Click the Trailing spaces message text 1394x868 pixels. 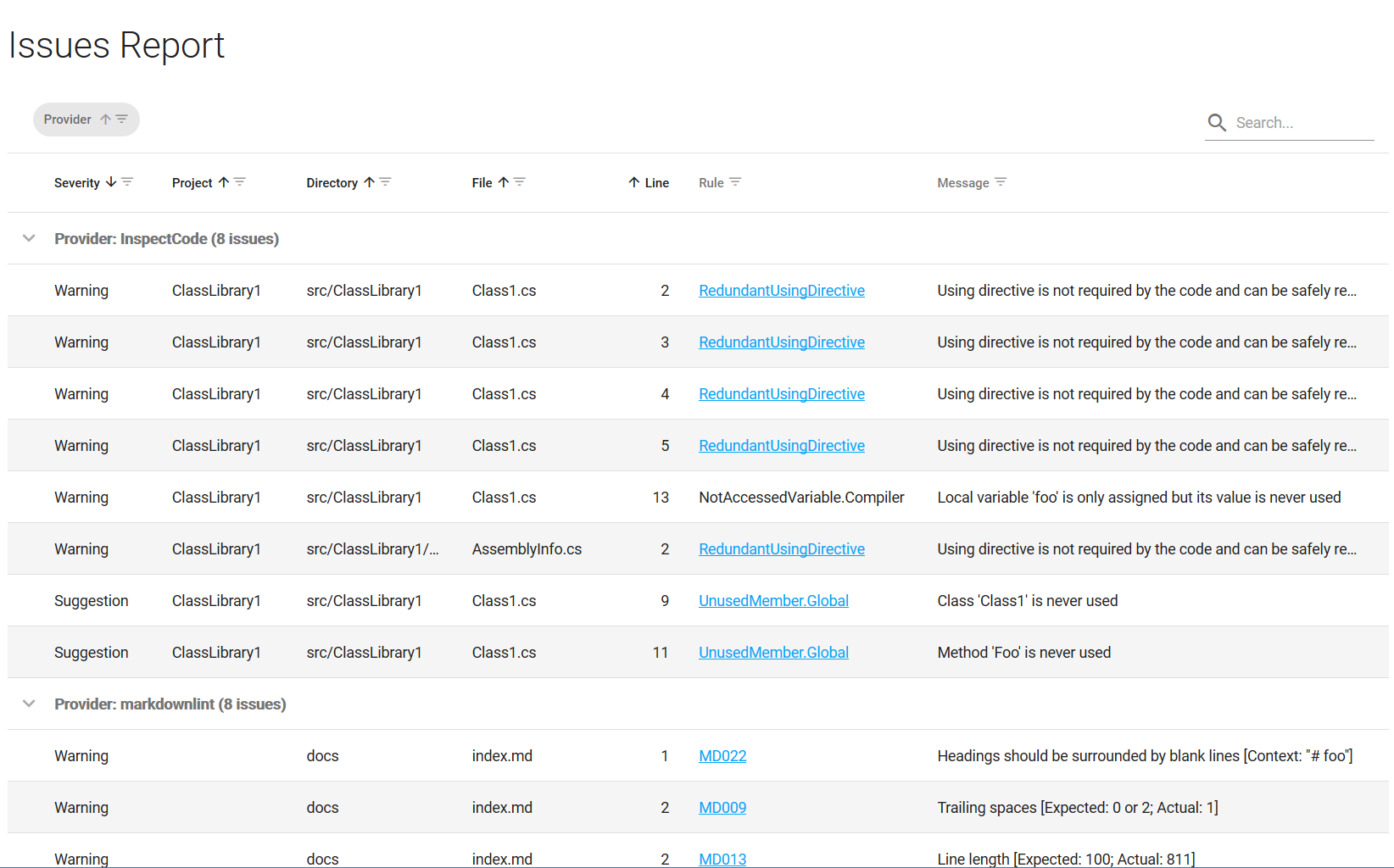(x=1077, y=808)
